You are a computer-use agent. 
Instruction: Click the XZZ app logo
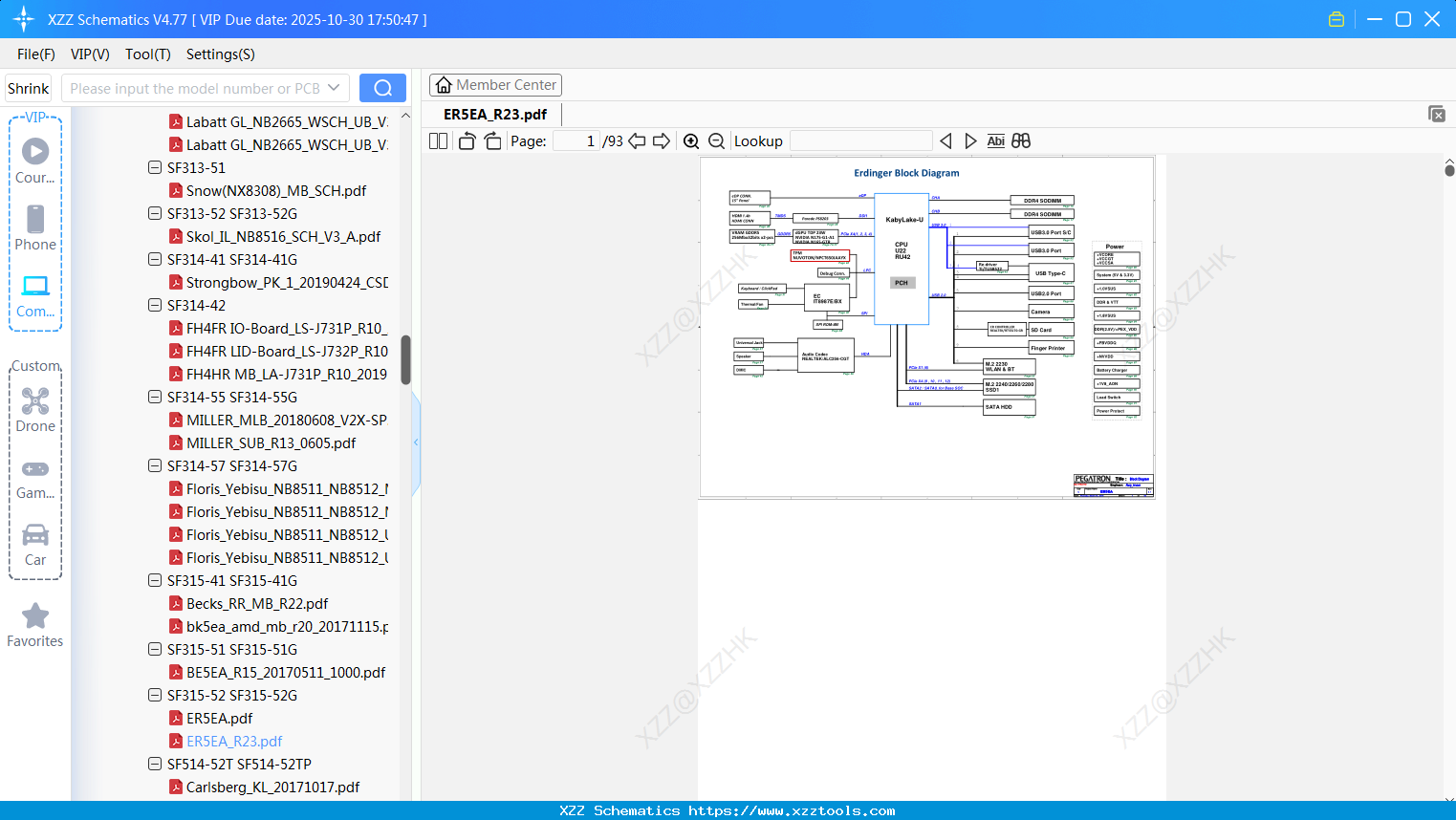[x=24, y=19]
